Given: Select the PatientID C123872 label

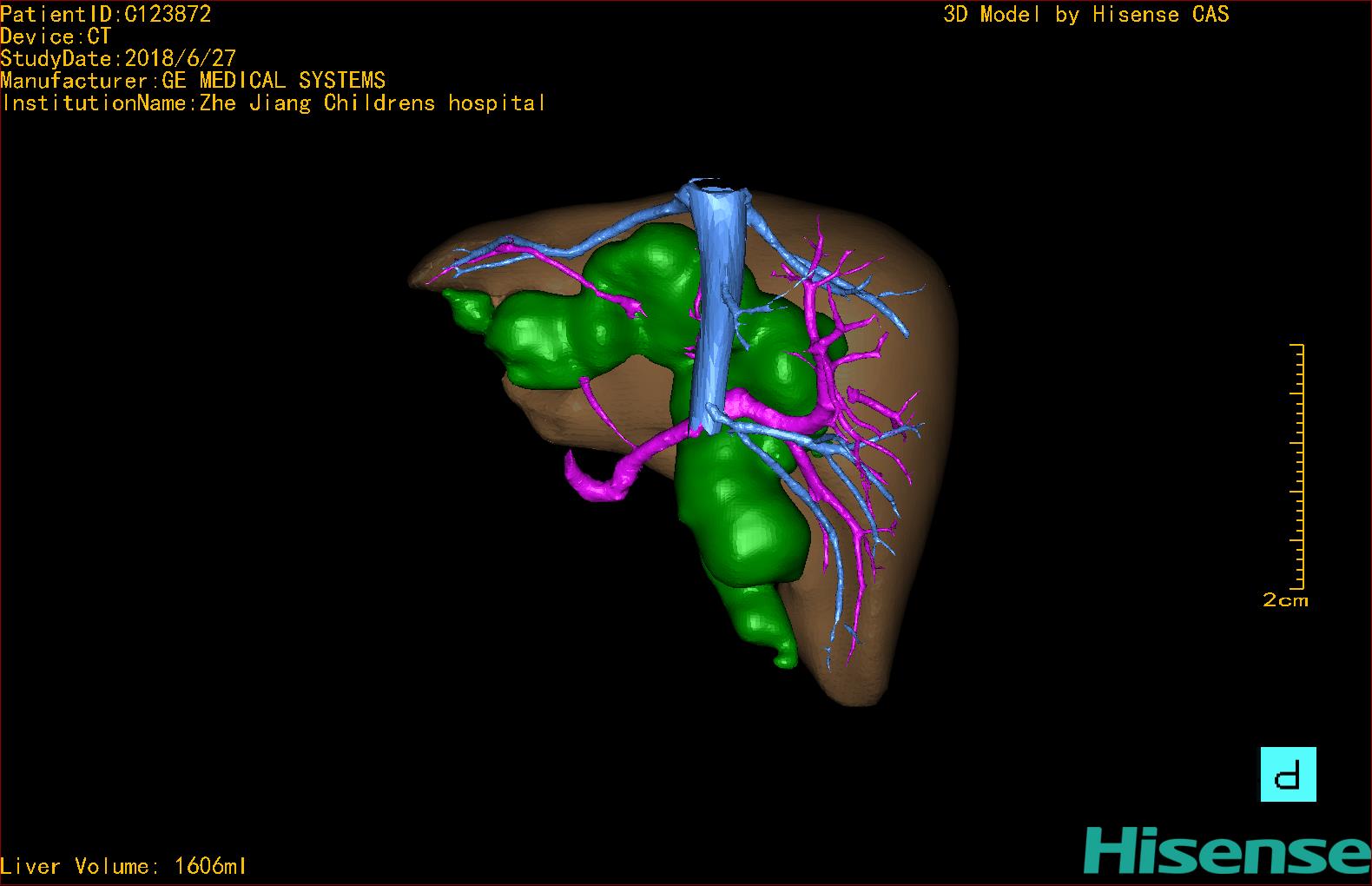Looking at the screenshot, I should click(106, 14).
